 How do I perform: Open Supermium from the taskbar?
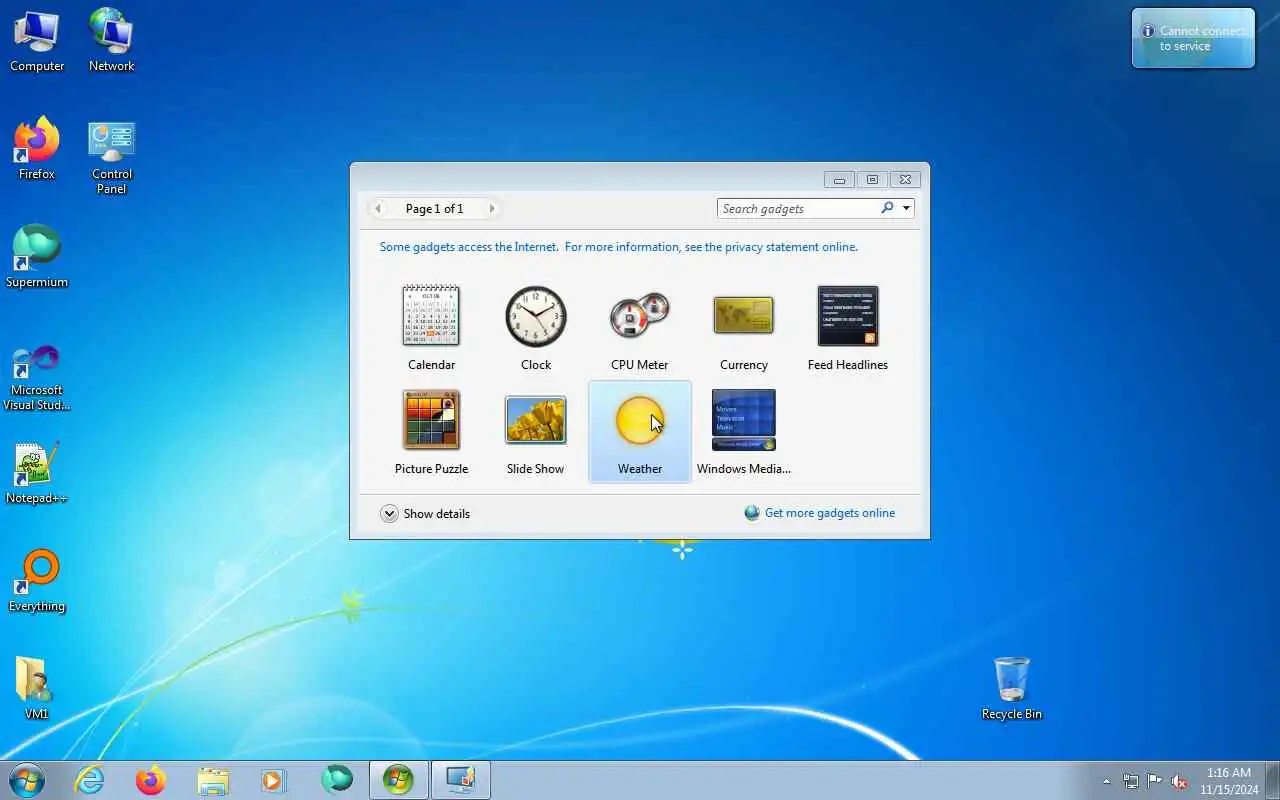(x=337, y=780)
